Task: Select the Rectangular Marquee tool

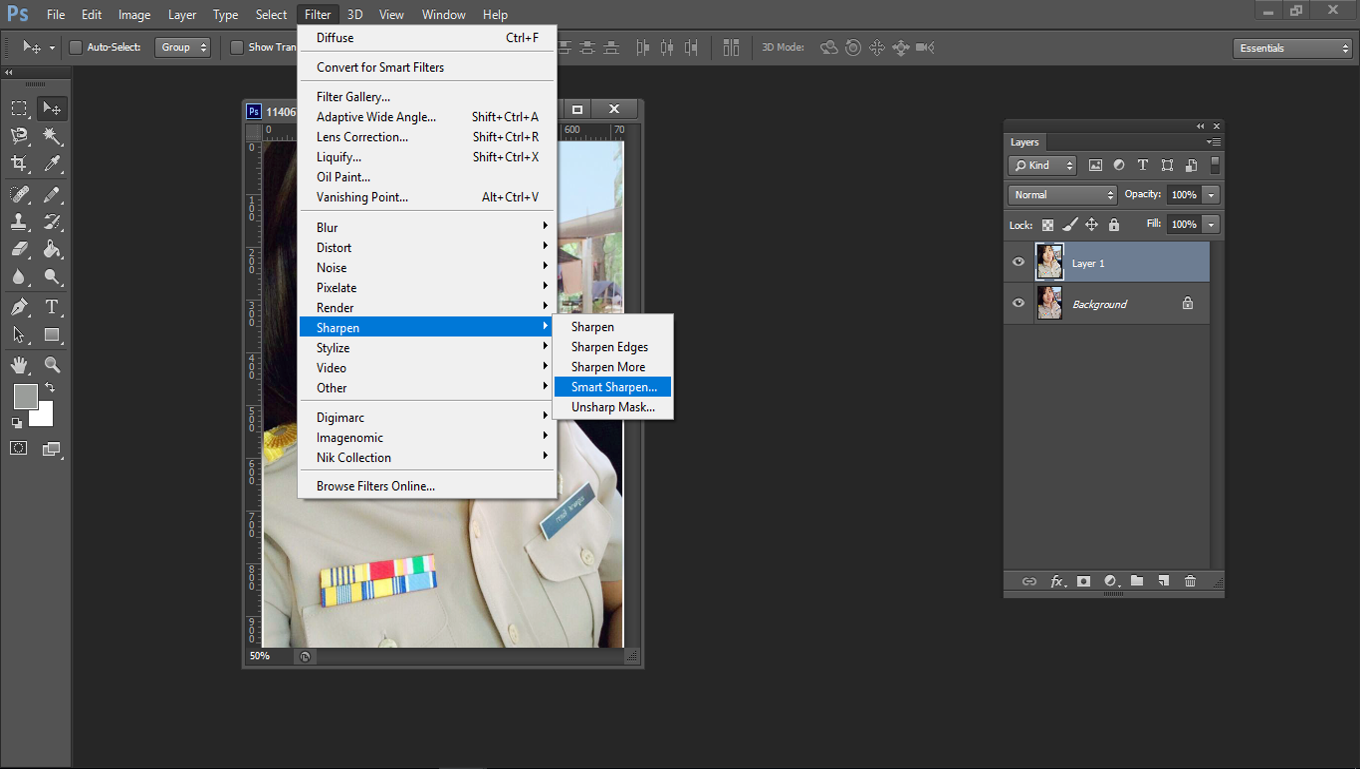Action: tap(19, 108)
